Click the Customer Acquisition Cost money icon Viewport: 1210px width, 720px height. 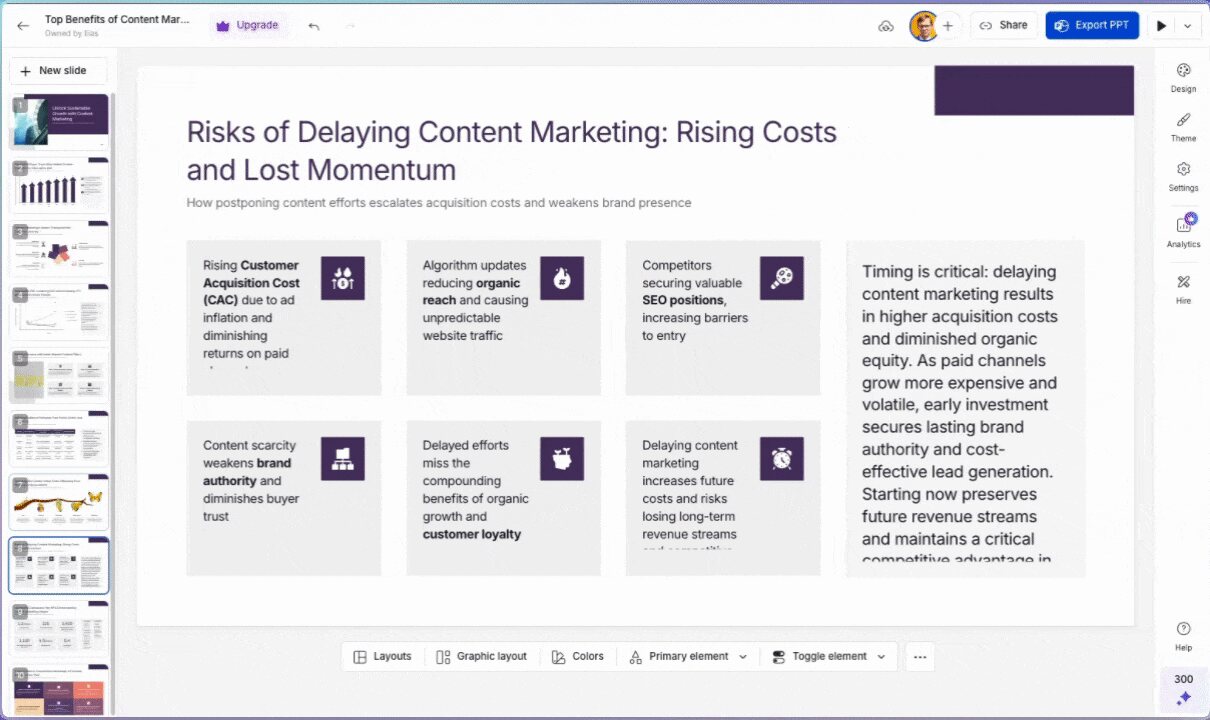click(x=342, y=278)
